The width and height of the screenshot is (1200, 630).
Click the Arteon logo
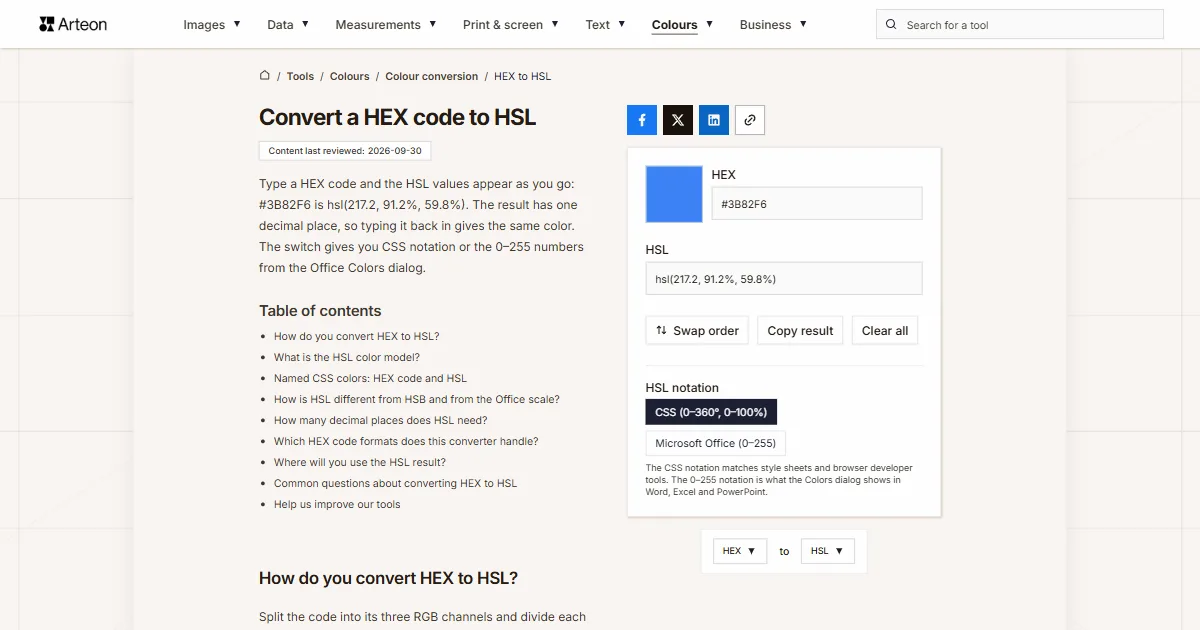click(73, 24)
